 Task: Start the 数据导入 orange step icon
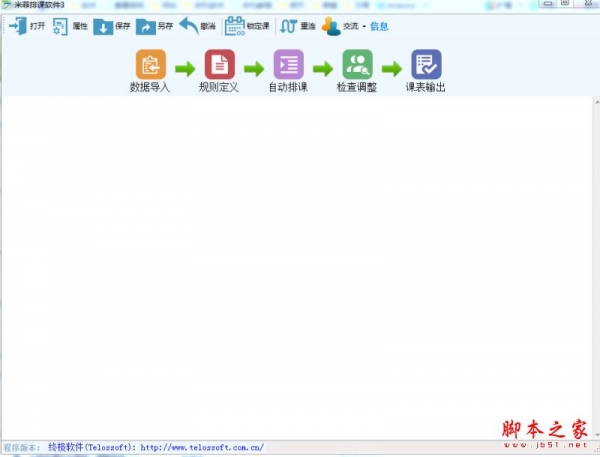tap(151, 64)
